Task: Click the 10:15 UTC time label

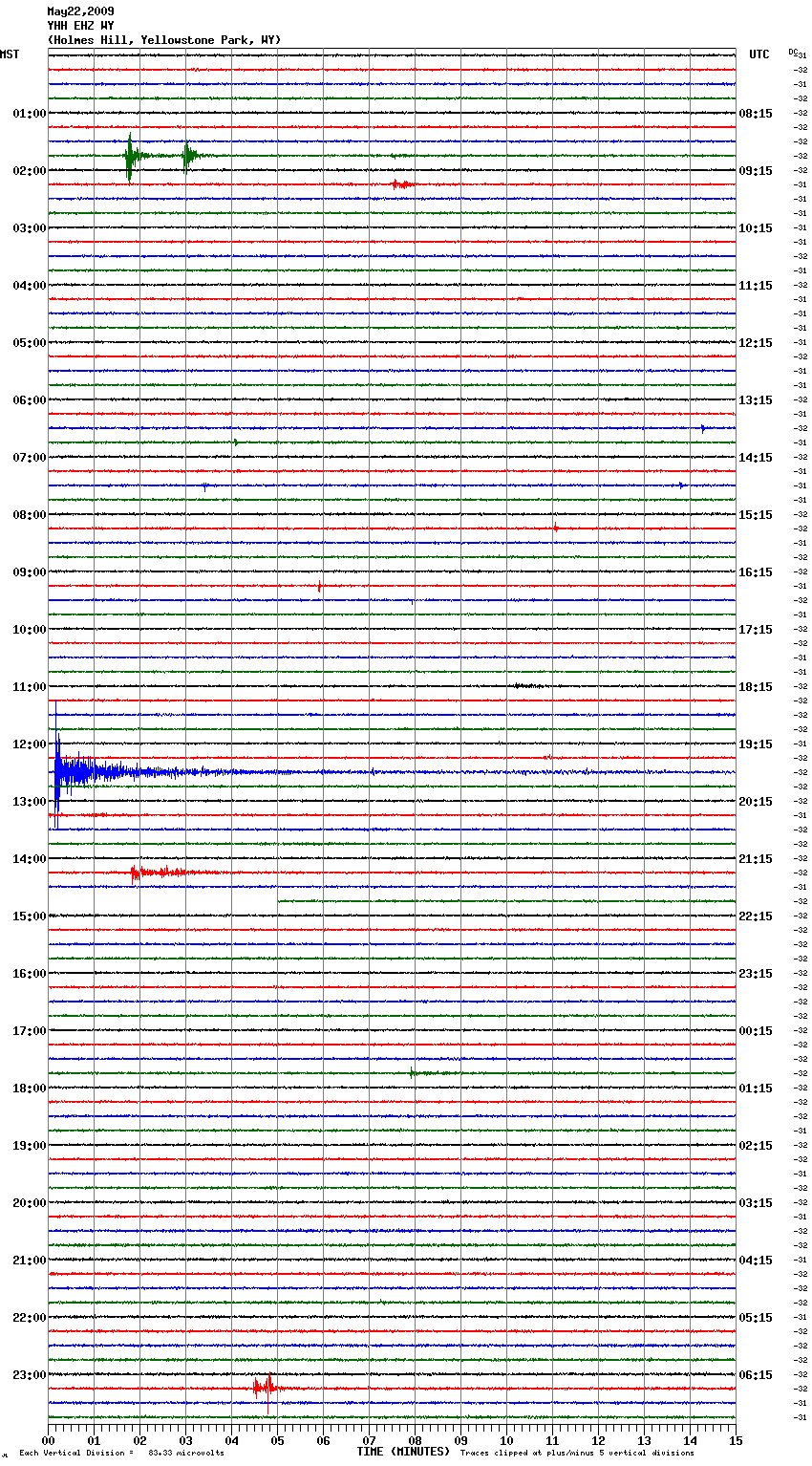Action: [x=756, y=228]
